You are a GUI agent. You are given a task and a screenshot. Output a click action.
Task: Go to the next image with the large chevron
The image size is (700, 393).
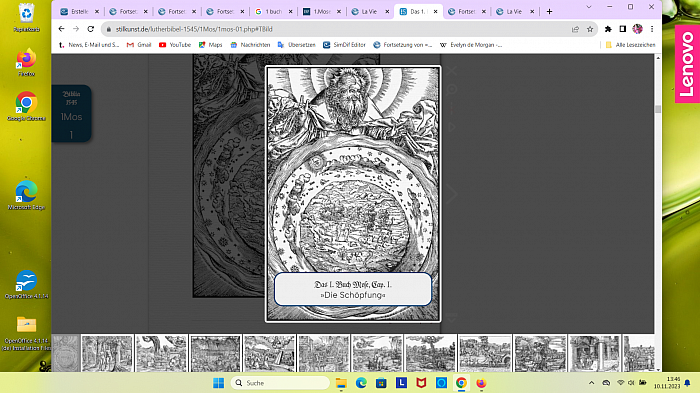[452, 194]
